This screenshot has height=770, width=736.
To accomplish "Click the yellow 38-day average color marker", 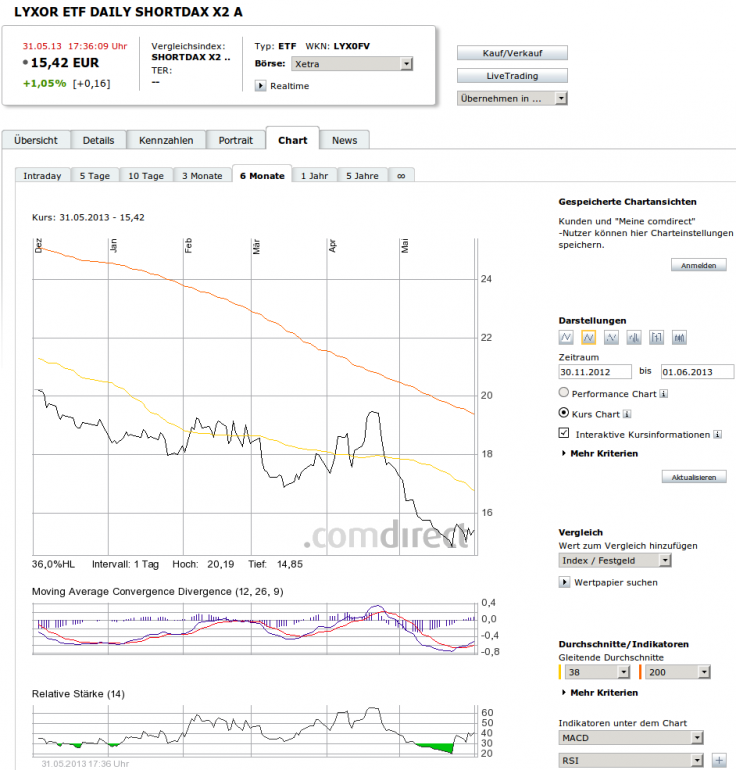I will (x=560, y=672).
